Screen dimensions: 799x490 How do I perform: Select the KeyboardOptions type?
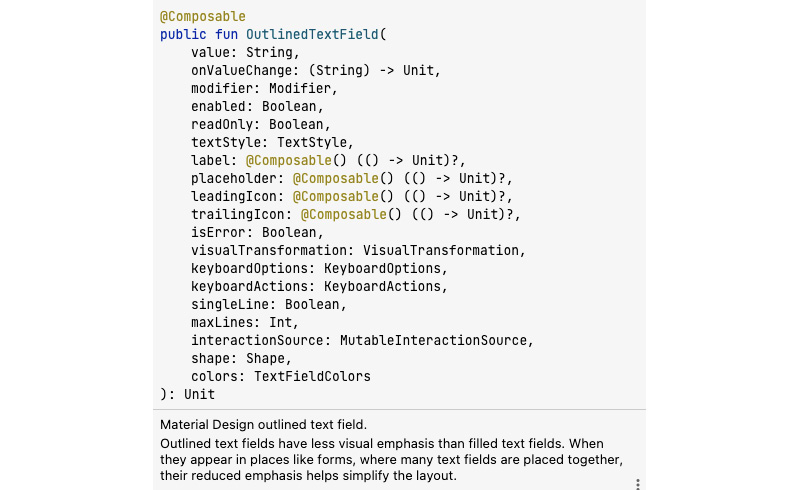click(x=383, y=268)
